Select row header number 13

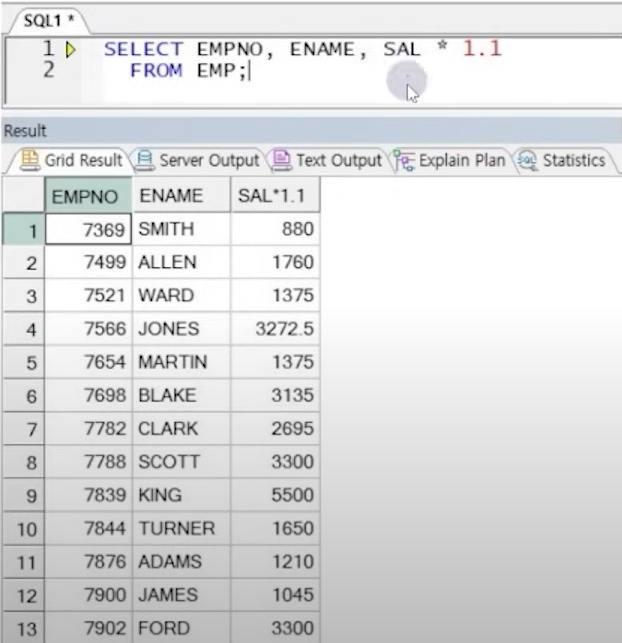23,627
